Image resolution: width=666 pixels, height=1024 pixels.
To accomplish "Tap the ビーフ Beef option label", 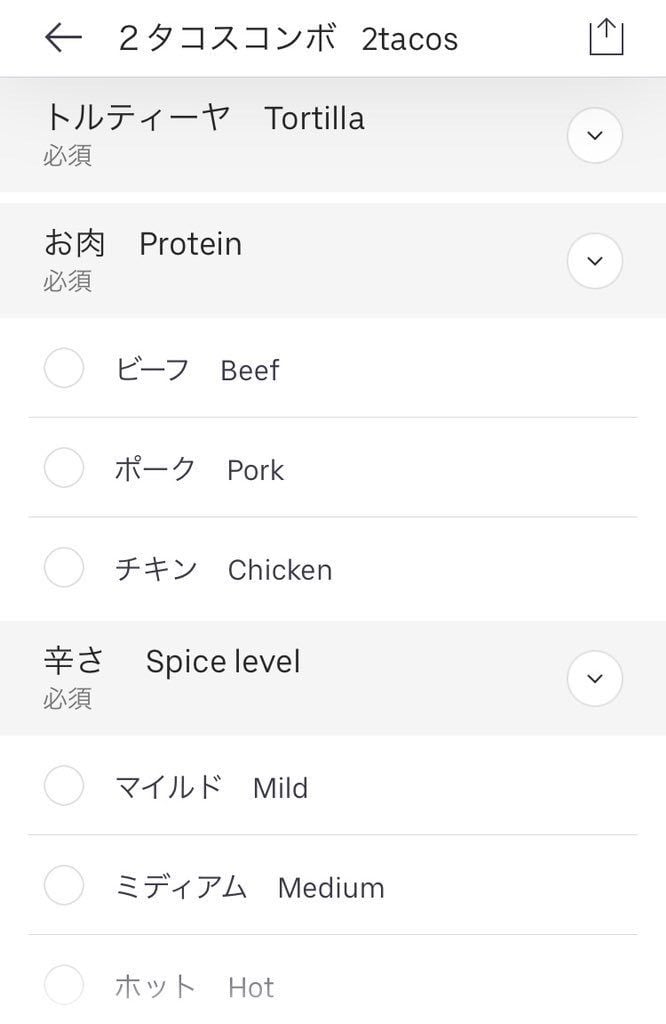I will 197,370.
